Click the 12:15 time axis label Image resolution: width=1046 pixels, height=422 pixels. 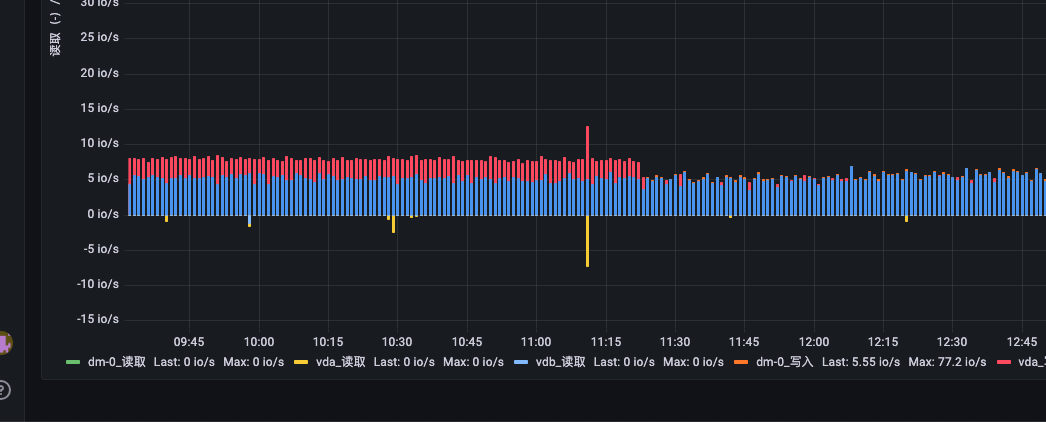click(x=883, y=342)
